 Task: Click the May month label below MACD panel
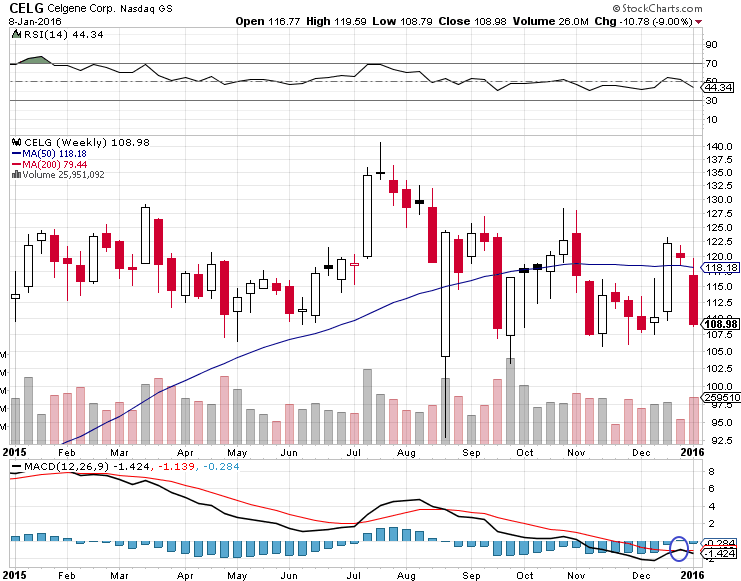[x=237, y=575]
